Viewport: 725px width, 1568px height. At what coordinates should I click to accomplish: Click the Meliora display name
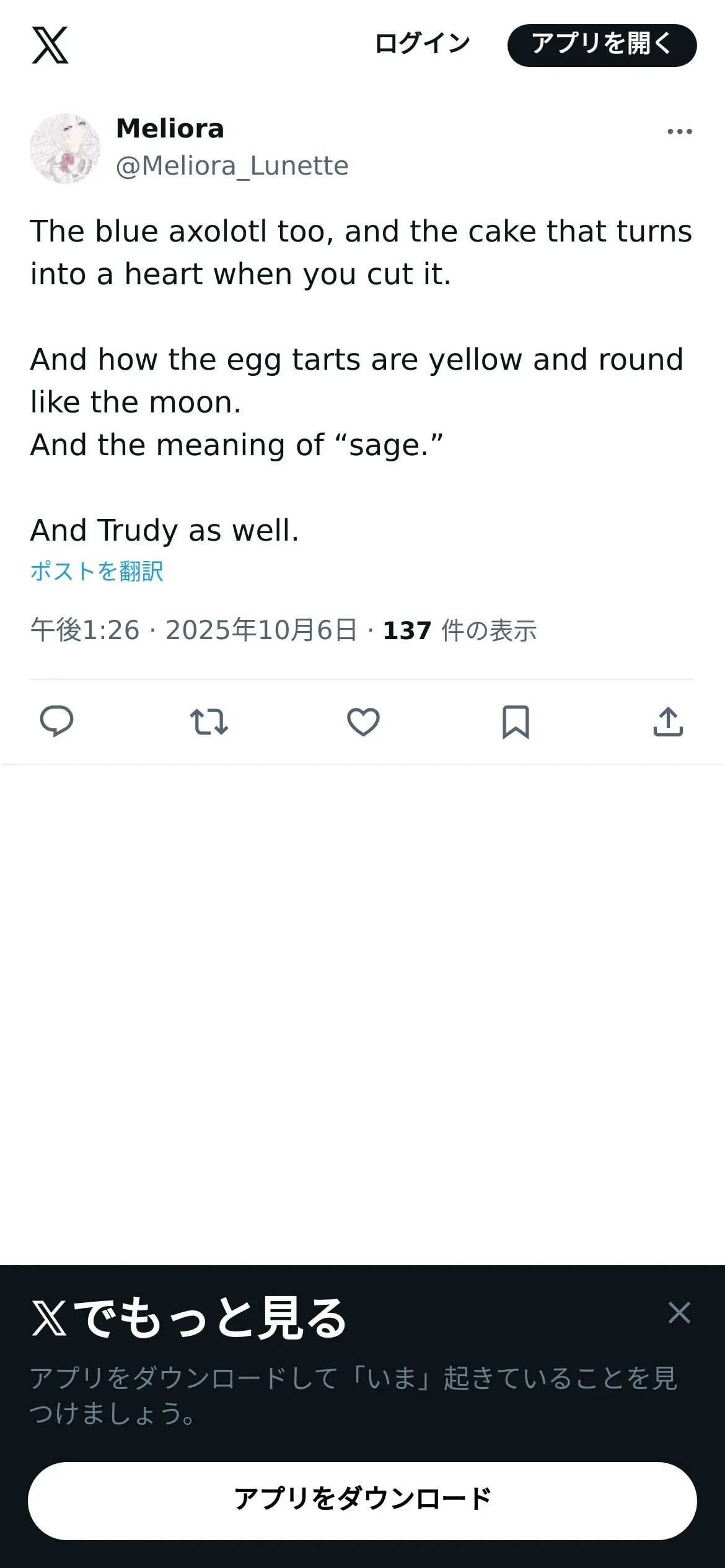(x=170, y=129)
